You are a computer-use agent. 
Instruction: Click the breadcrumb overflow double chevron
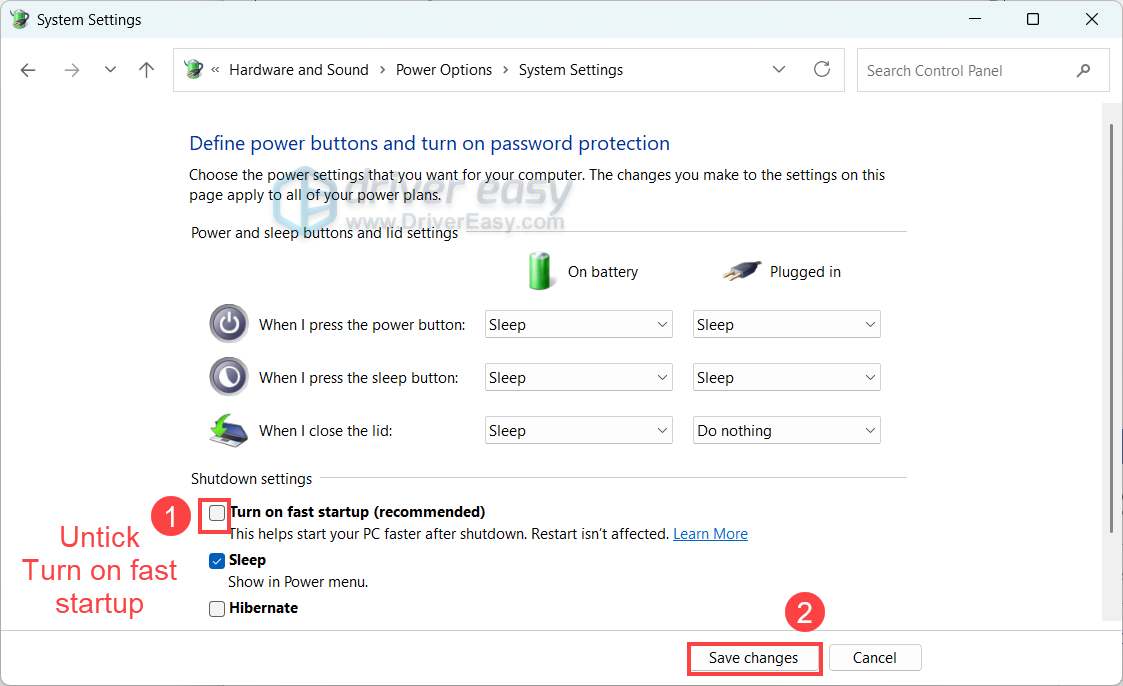coord(215,70)
